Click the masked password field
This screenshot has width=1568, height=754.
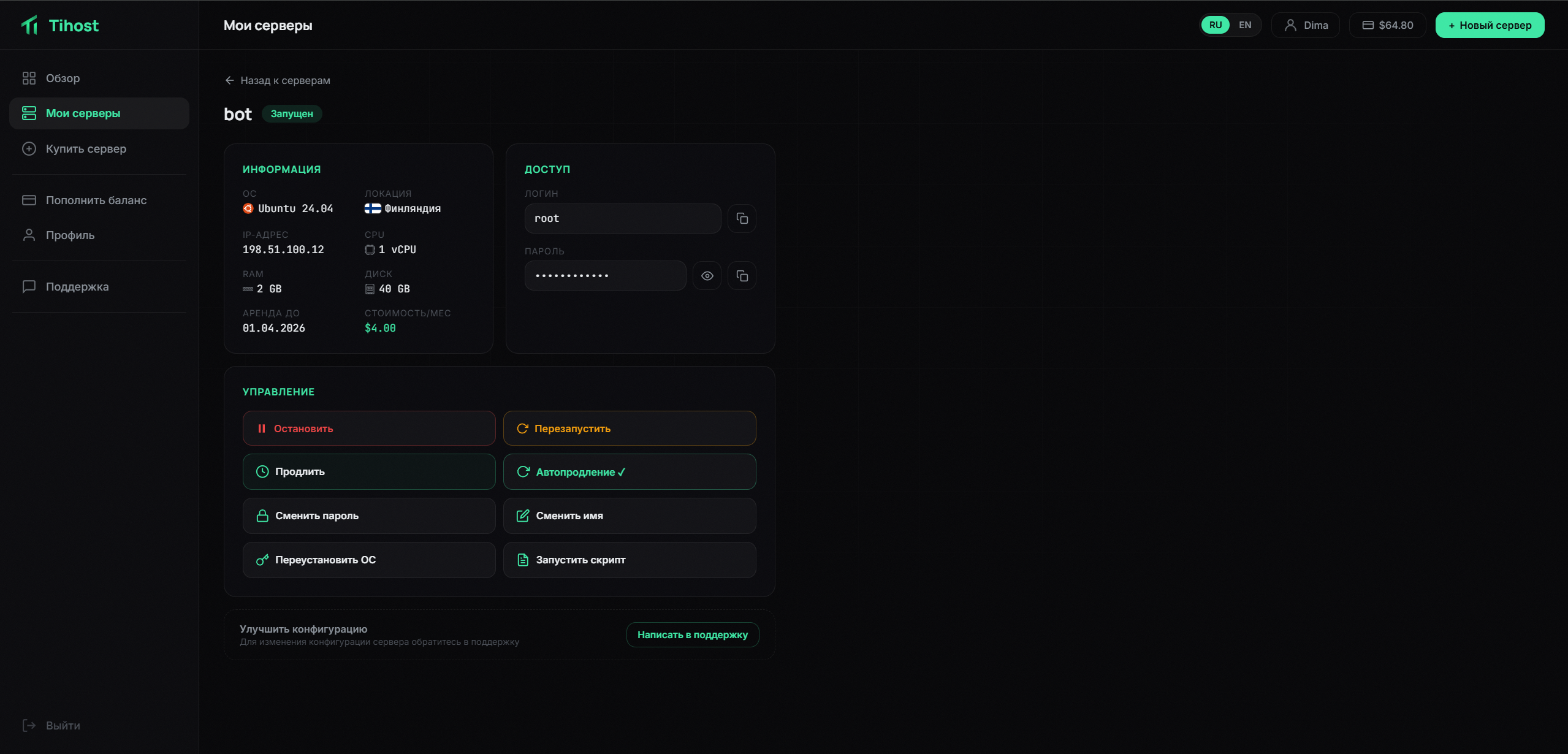(x=606, y=276)
